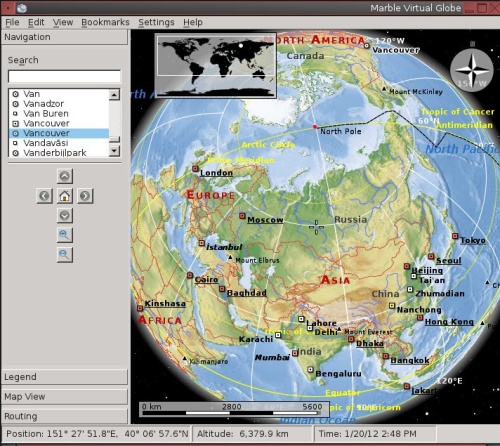Click the Position coordinates in status bar
500x446 pixels.
(x=97, y=434)
